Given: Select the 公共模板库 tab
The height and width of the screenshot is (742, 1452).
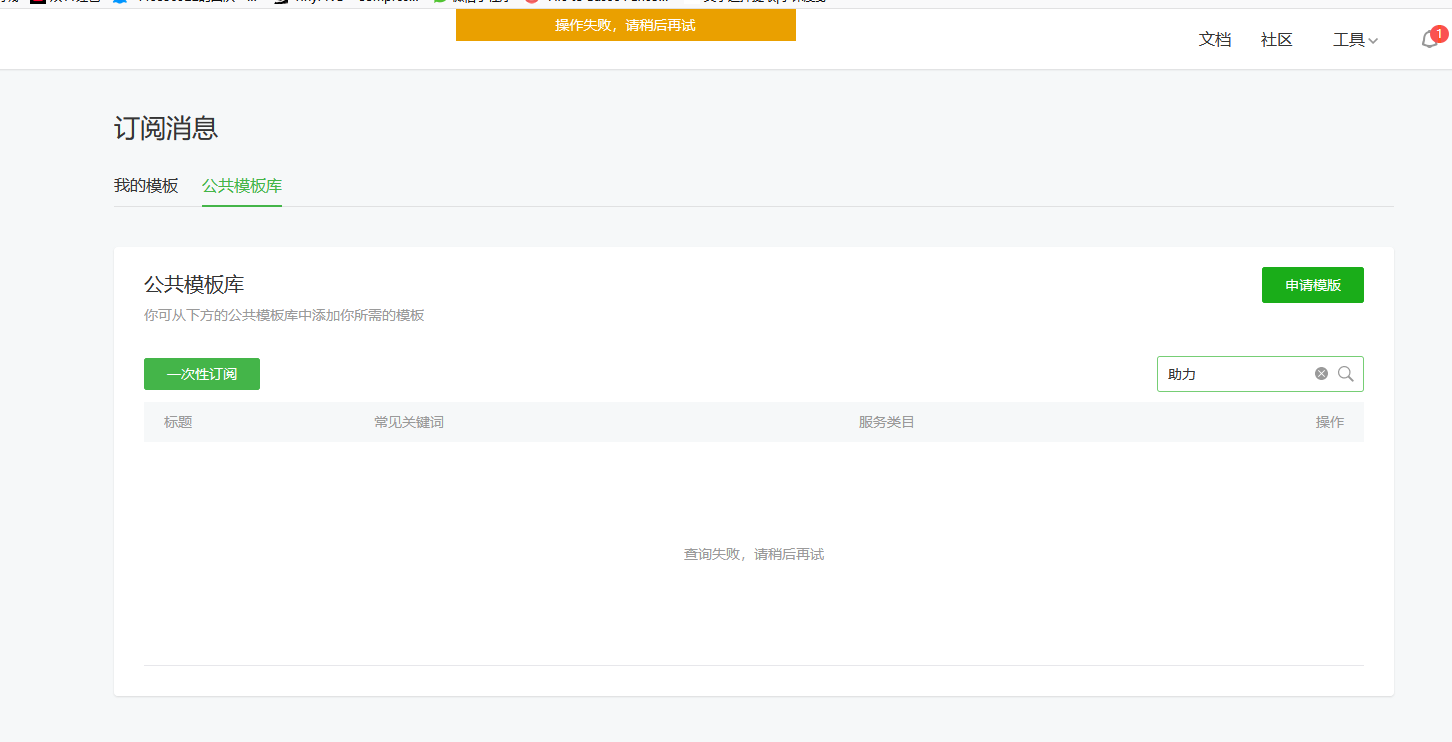Looking at the screenshot, I should coord(242,186).
